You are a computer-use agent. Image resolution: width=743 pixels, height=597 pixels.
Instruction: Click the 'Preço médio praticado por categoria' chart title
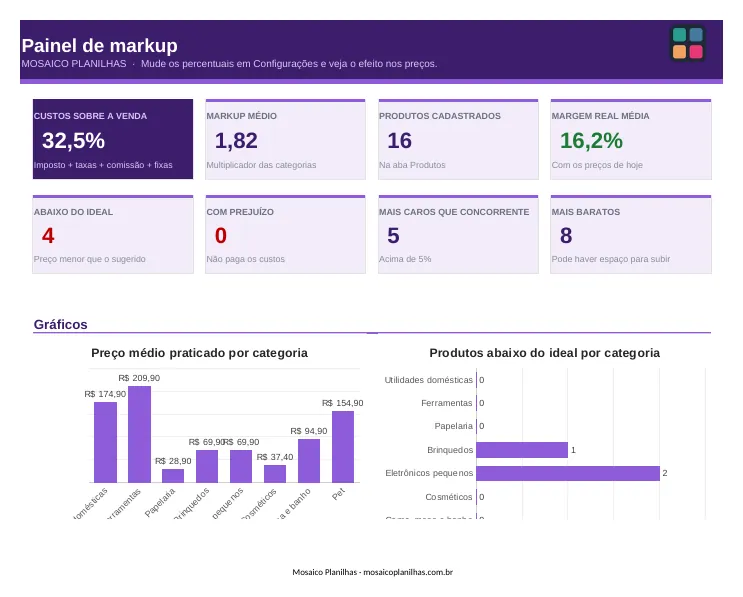tap(199, 353)
